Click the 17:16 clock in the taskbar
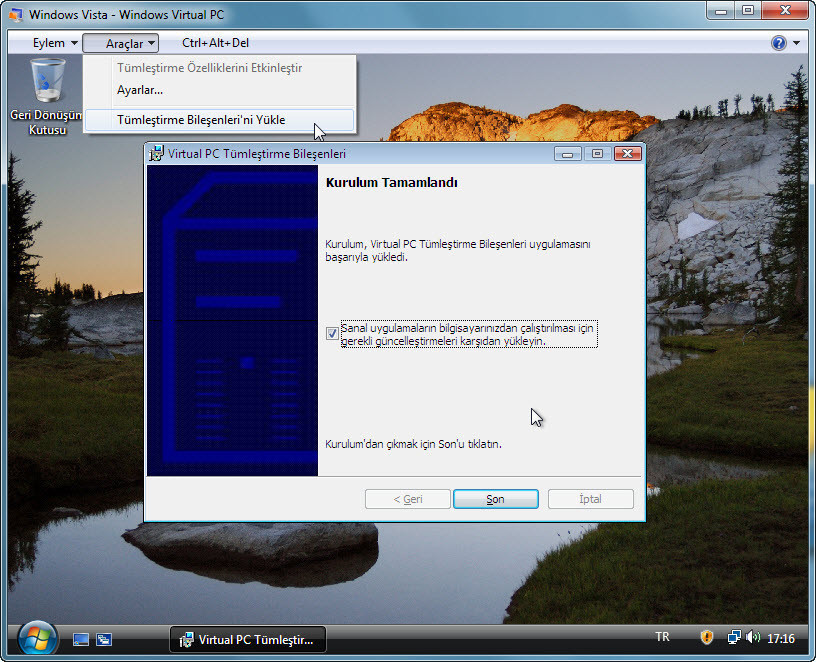Viewport: 816px width, 662px height. [782, 638]
